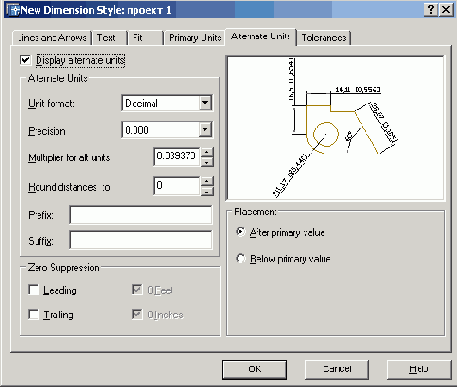Switch to the Primary Units tab
Image resolution: width=457 pixels, height=387 pixels.
[x=195, y=38]
